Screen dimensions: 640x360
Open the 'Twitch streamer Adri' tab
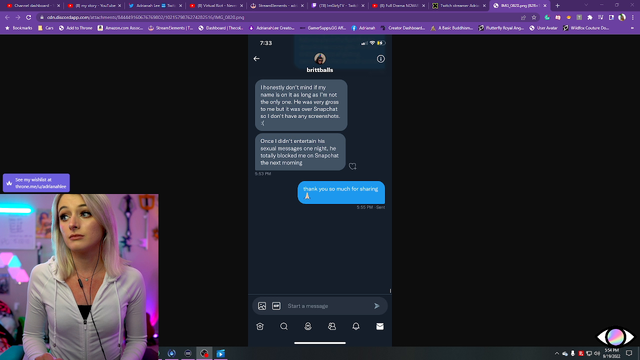[x=459, y=6]
